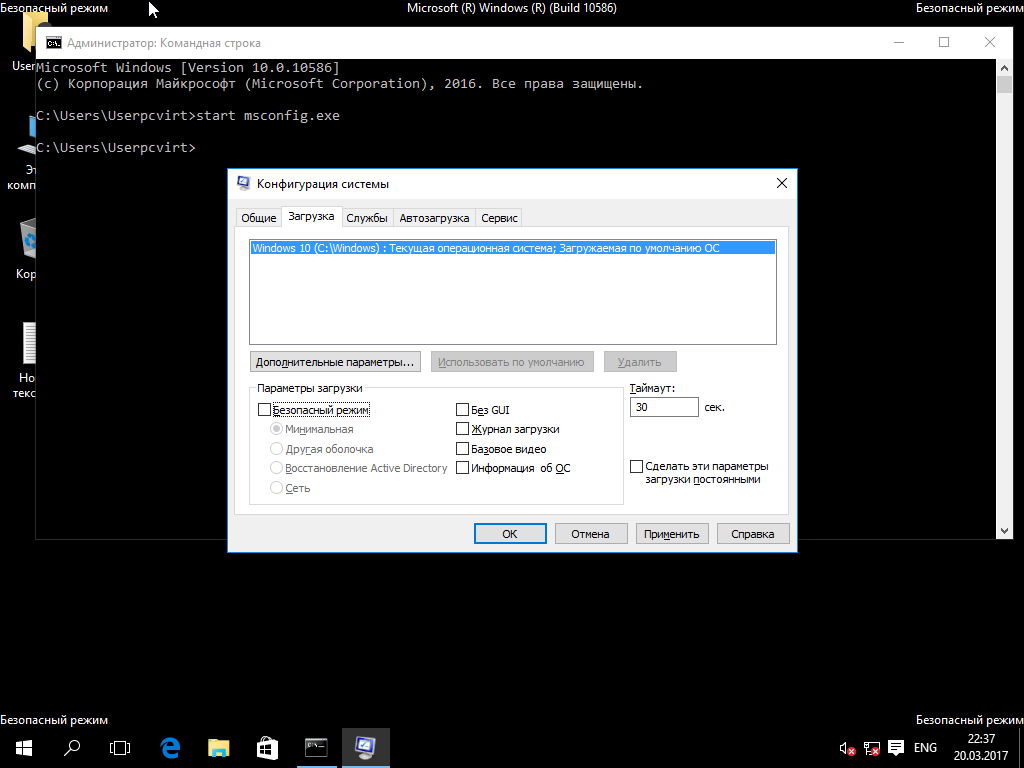
Task: Switch to the Общие tab
Action: (x=259, y=218)
